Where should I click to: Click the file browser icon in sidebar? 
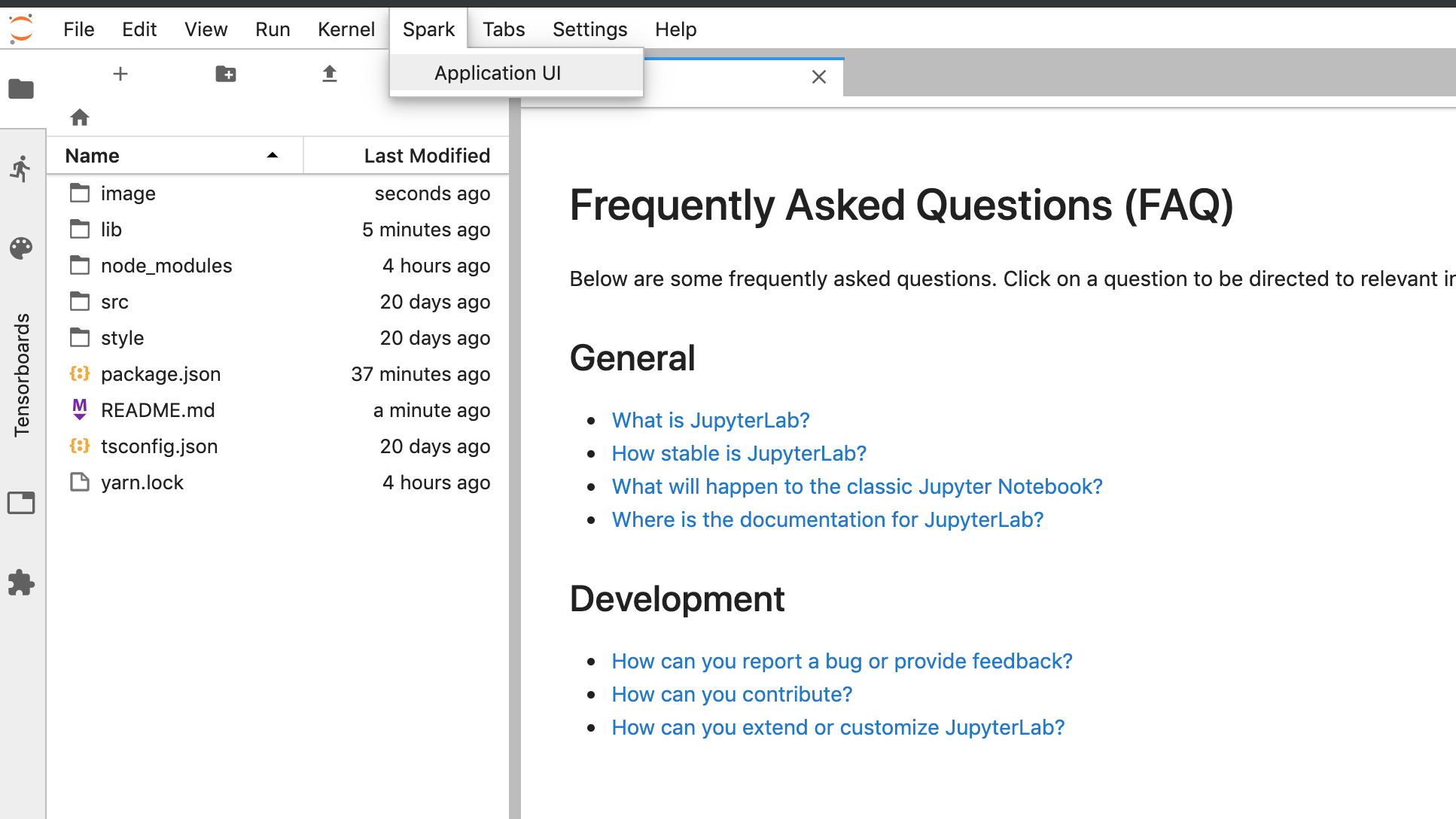(22, 89)
